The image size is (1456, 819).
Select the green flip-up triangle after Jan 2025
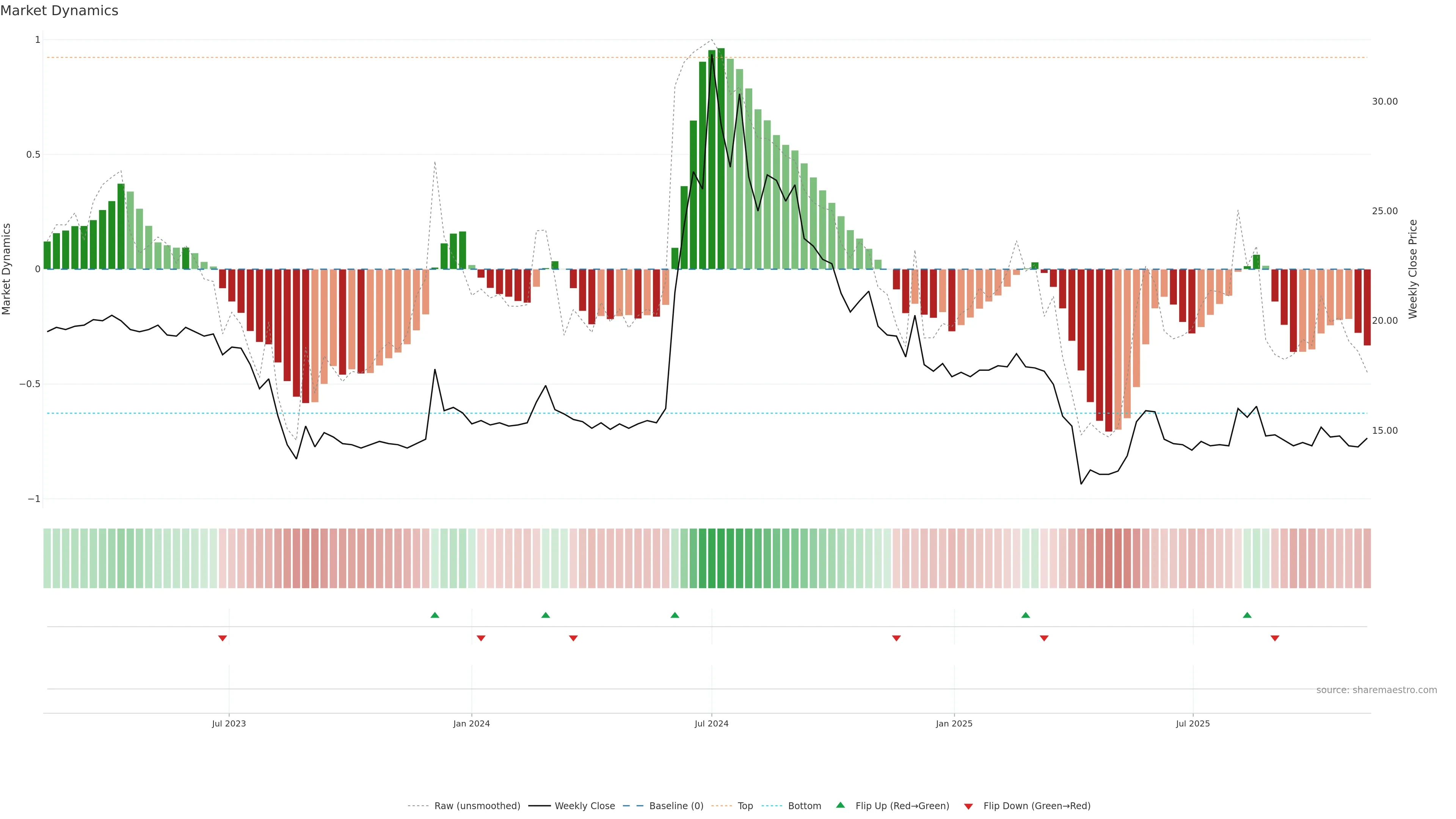click(1026, 615)
